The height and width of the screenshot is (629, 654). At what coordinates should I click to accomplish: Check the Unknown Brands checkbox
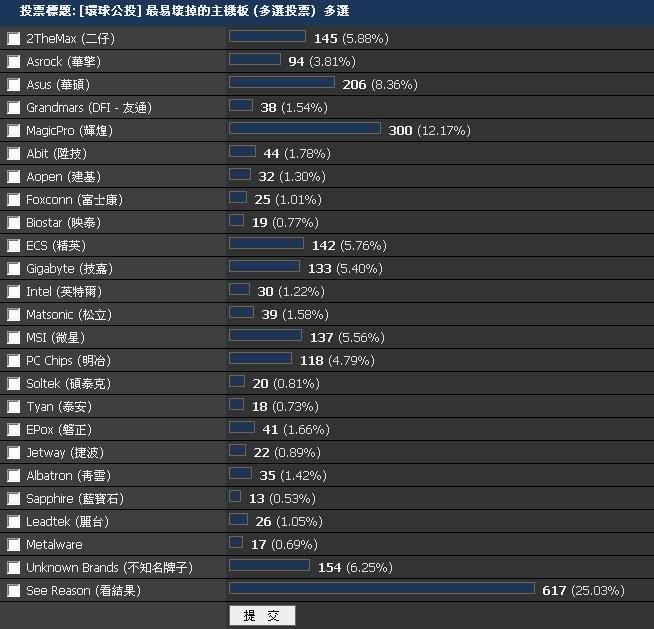pos(13,568)
